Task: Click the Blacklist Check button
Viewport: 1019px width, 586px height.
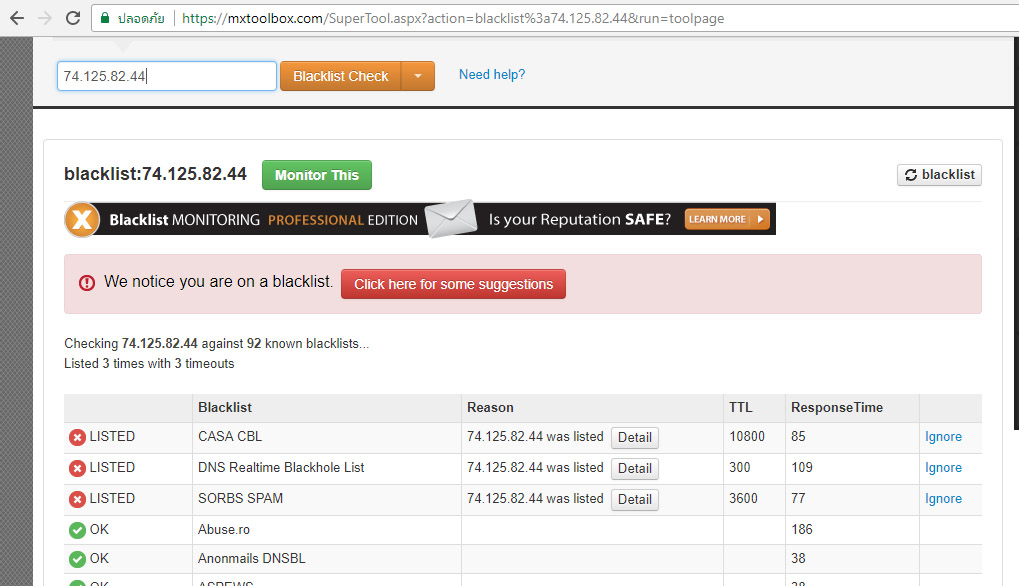Action: 341,76
